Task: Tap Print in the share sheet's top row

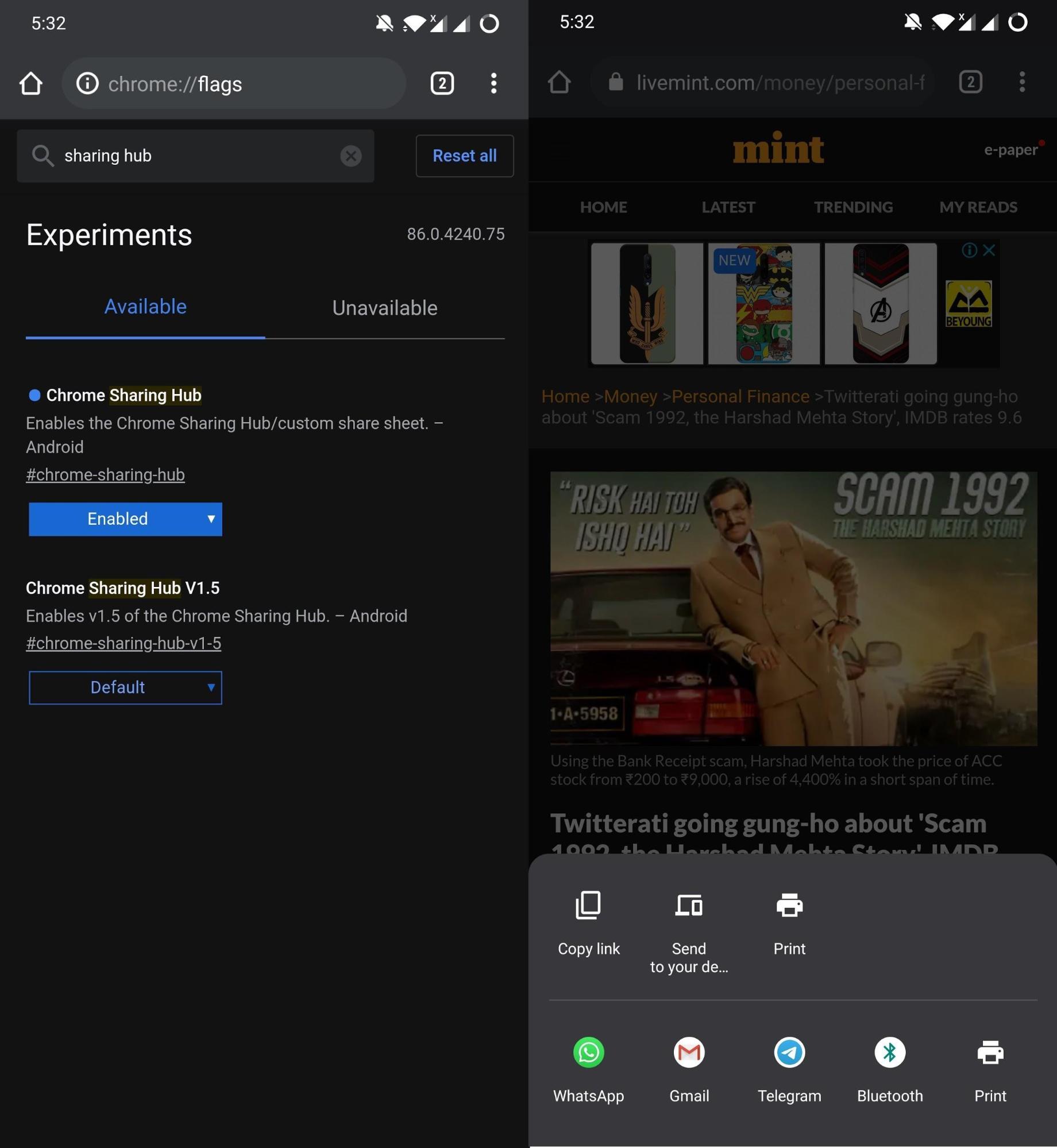Action: pyautogui.click(x=789, y=924)
